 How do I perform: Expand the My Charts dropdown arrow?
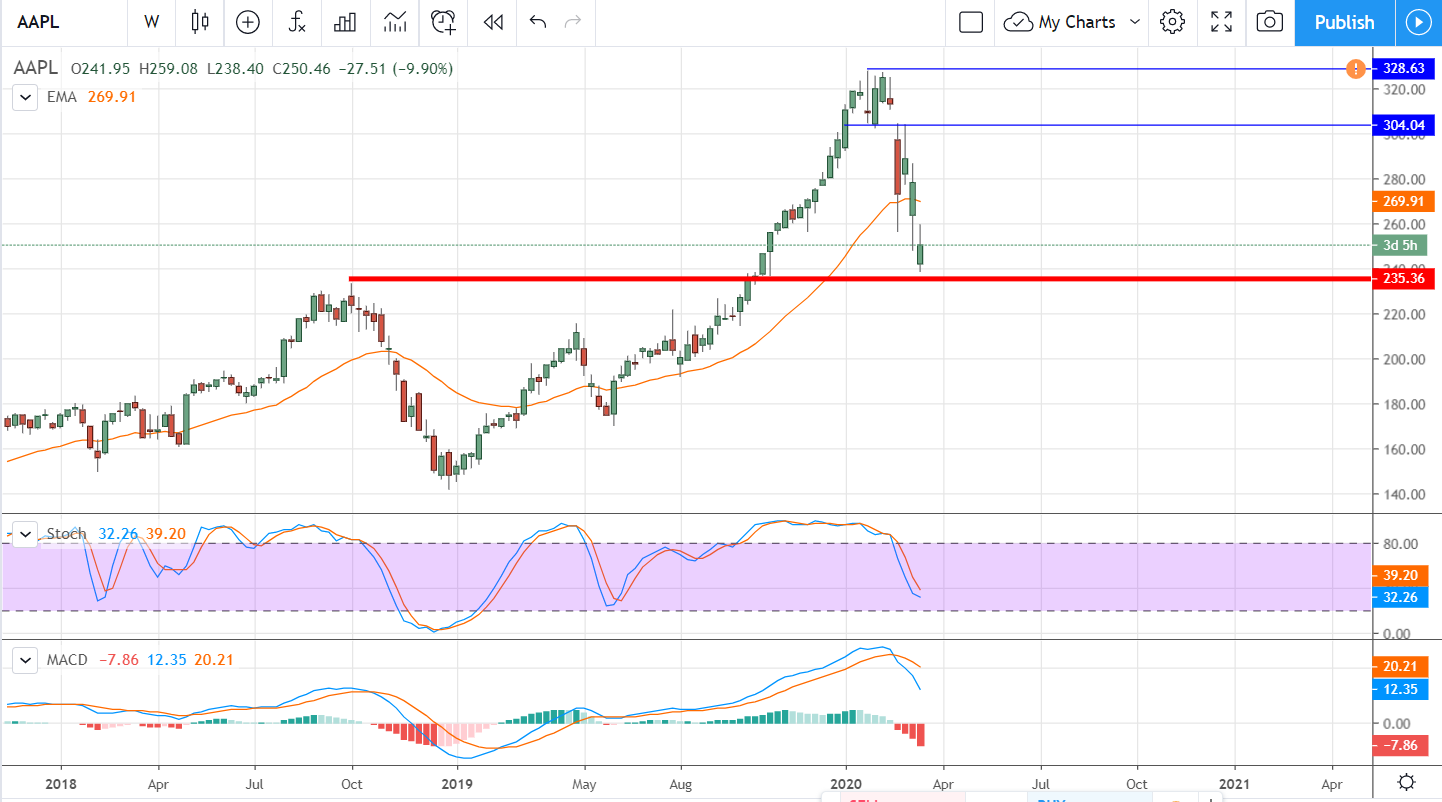pyautogui.click(x=1135, y=22)
